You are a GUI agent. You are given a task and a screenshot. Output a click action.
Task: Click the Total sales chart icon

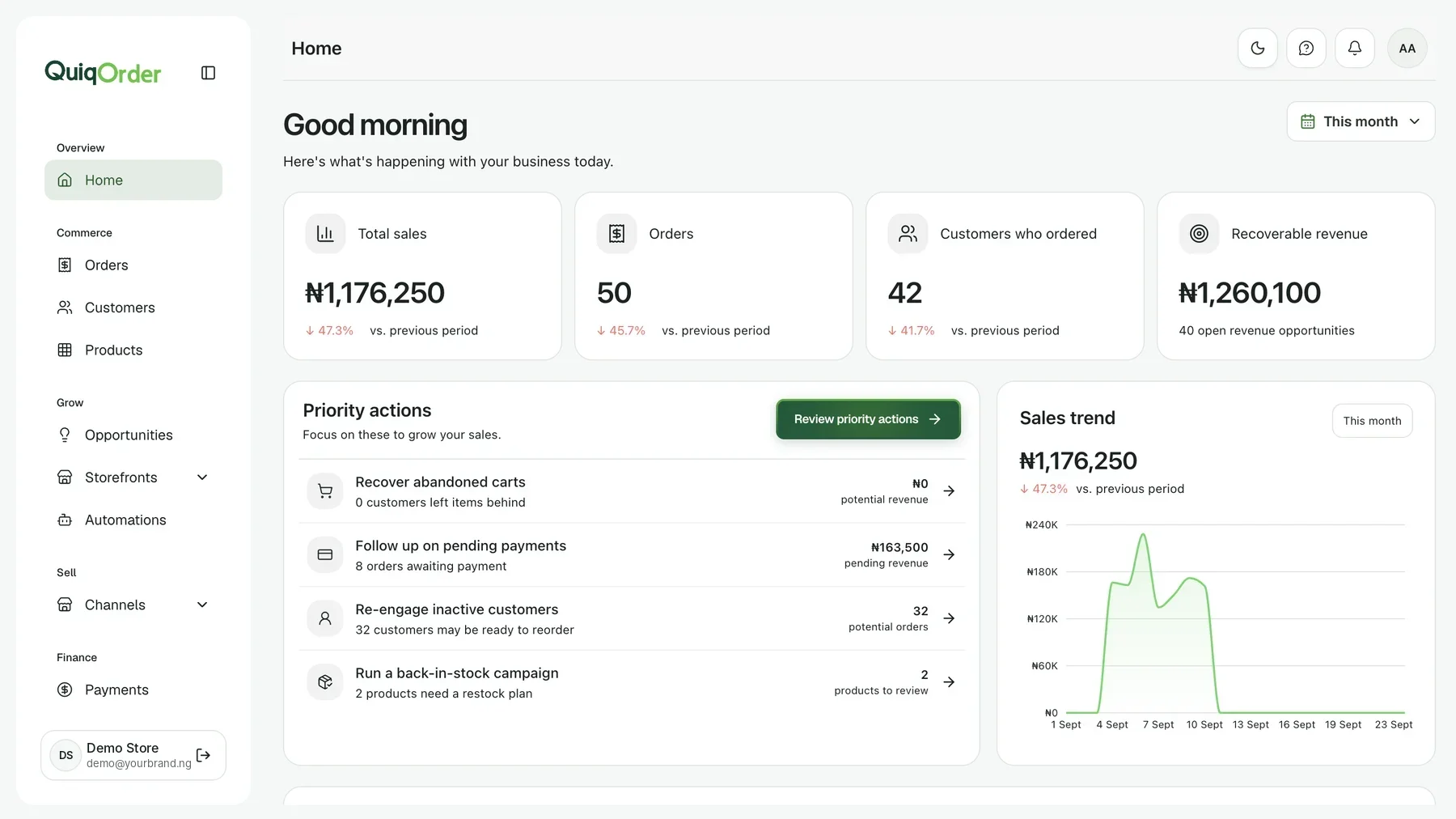pyautogui.click(x=325, y=234)
